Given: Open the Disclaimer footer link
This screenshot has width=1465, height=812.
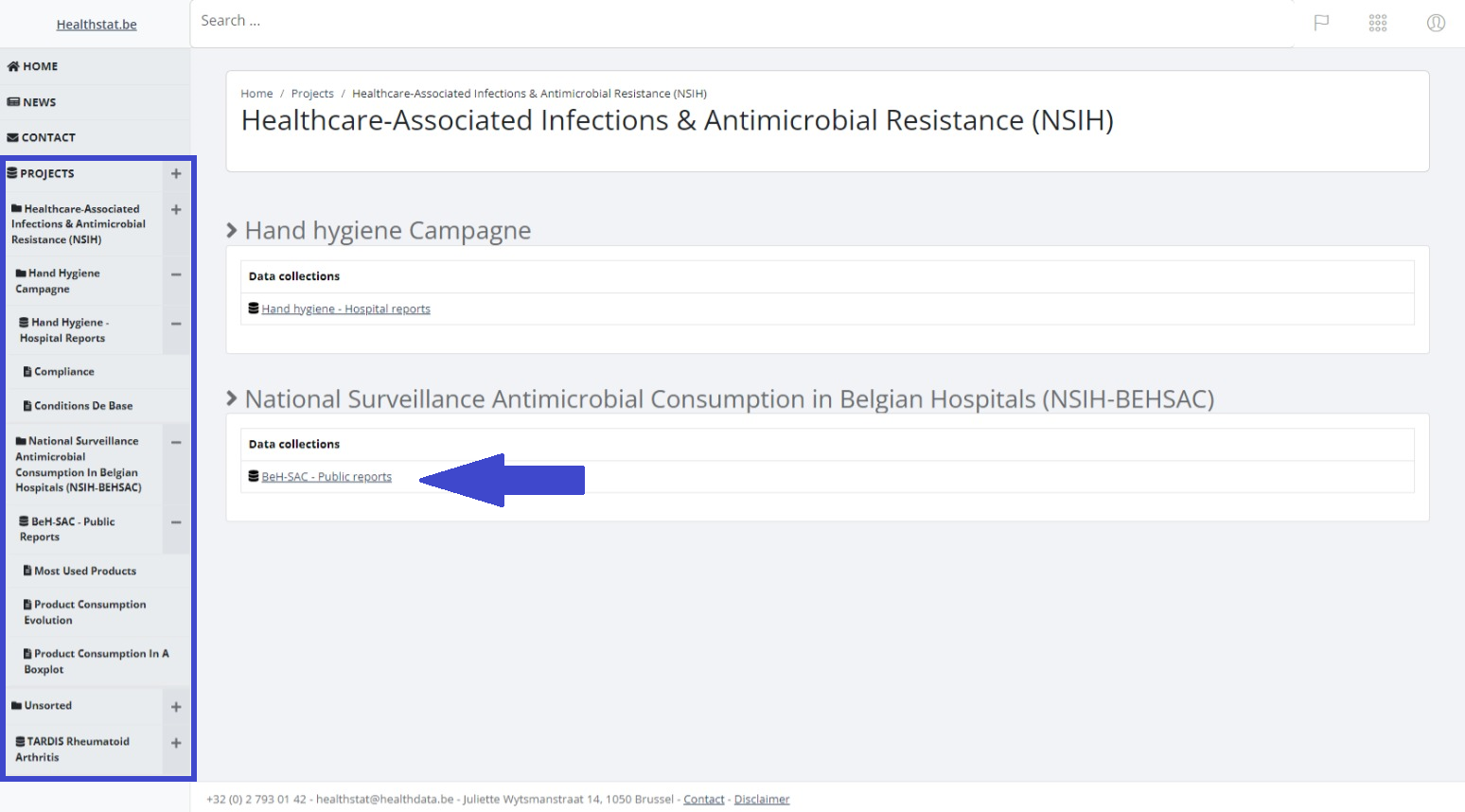Looking at the screenshot, I should [x=762, y=800].
